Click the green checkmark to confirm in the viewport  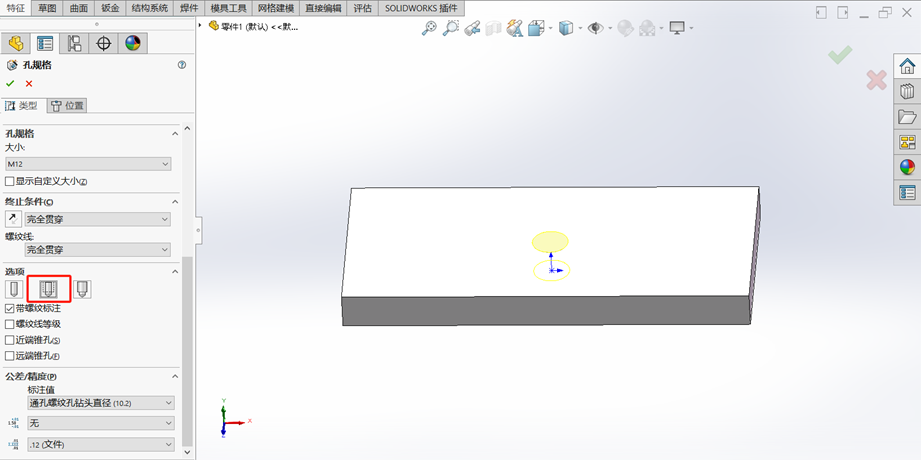click(840, 55)
